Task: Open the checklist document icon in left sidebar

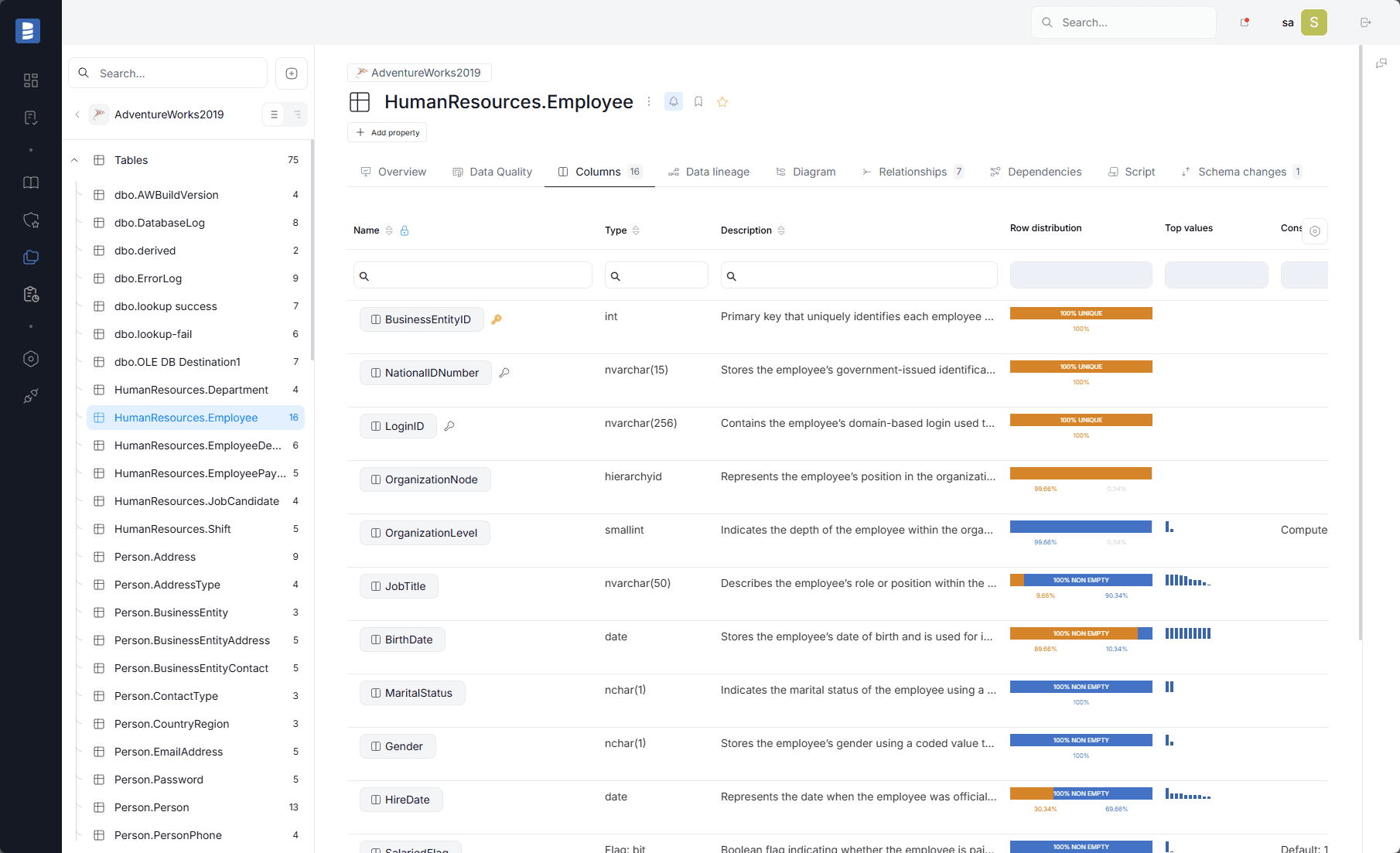Action: click(31, 118)
